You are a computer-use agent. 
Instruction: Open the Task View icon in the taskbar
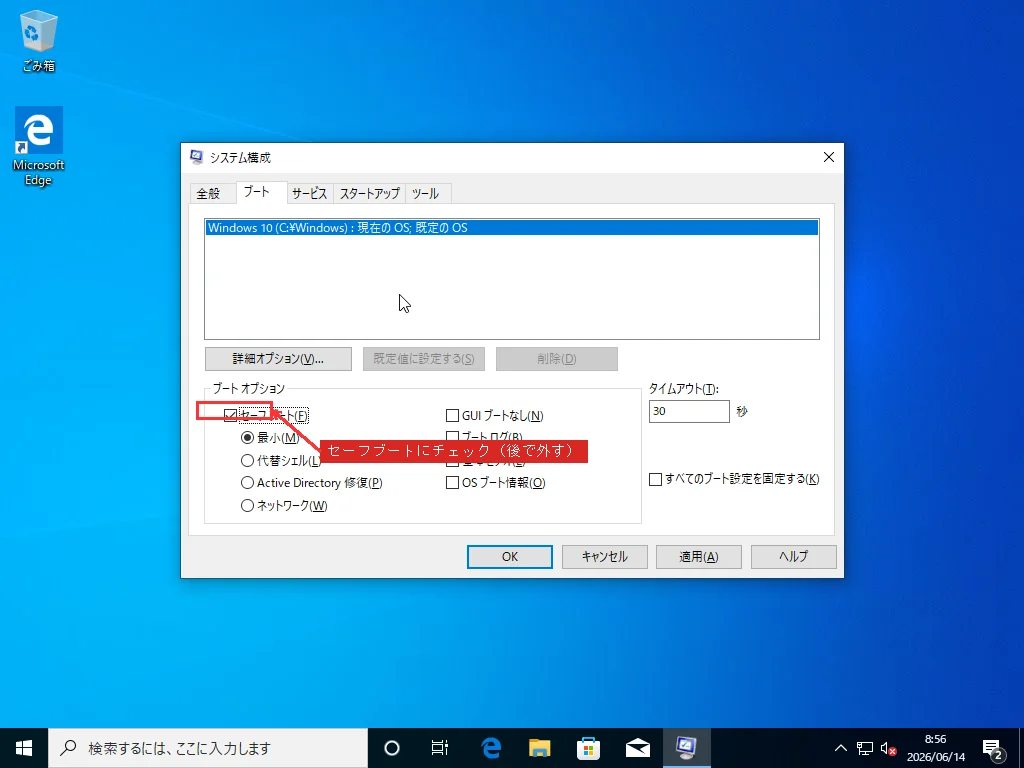(x=440, y=748)
